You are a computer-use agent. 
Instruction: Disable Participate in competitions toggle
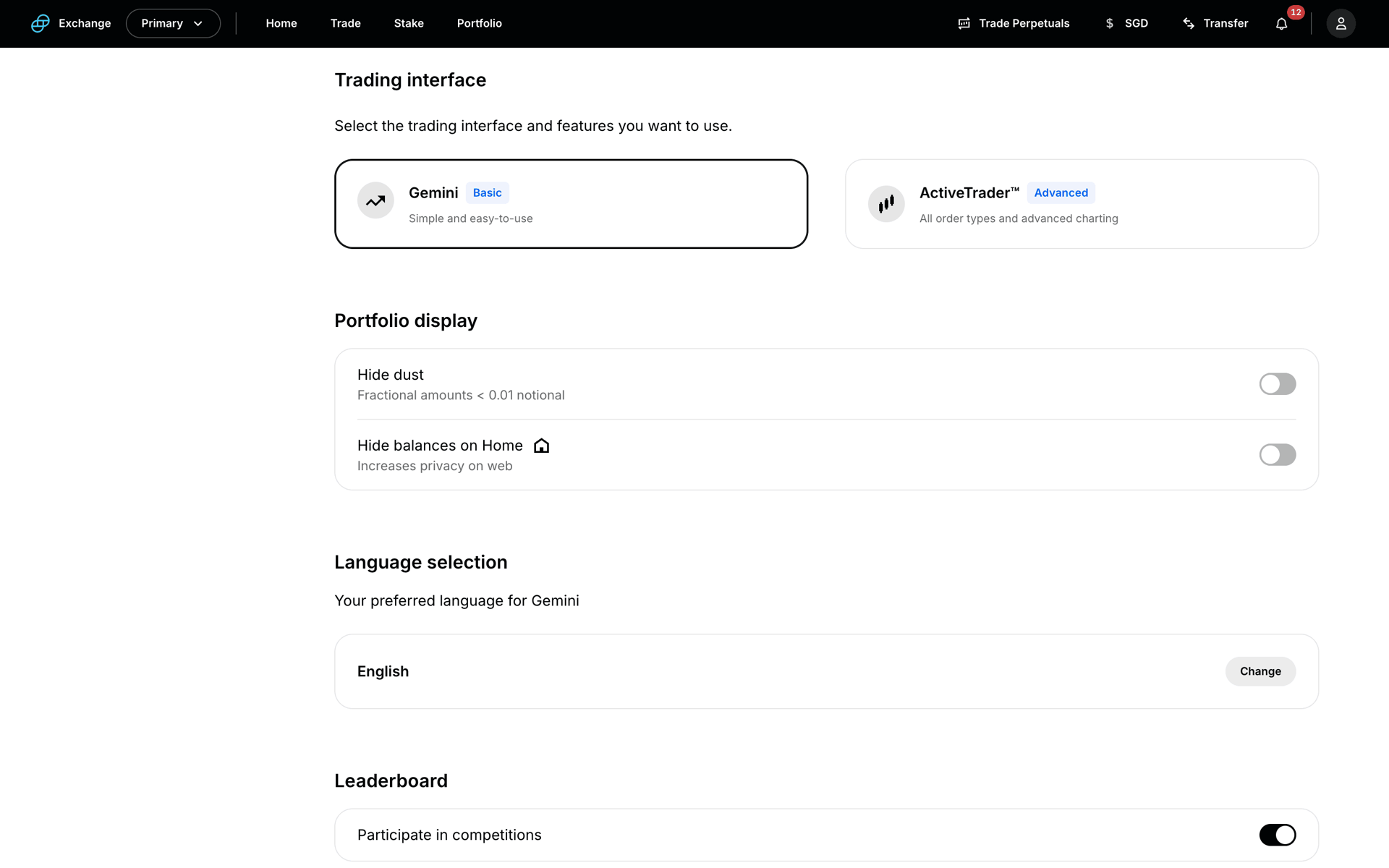tap(1277, 835)
